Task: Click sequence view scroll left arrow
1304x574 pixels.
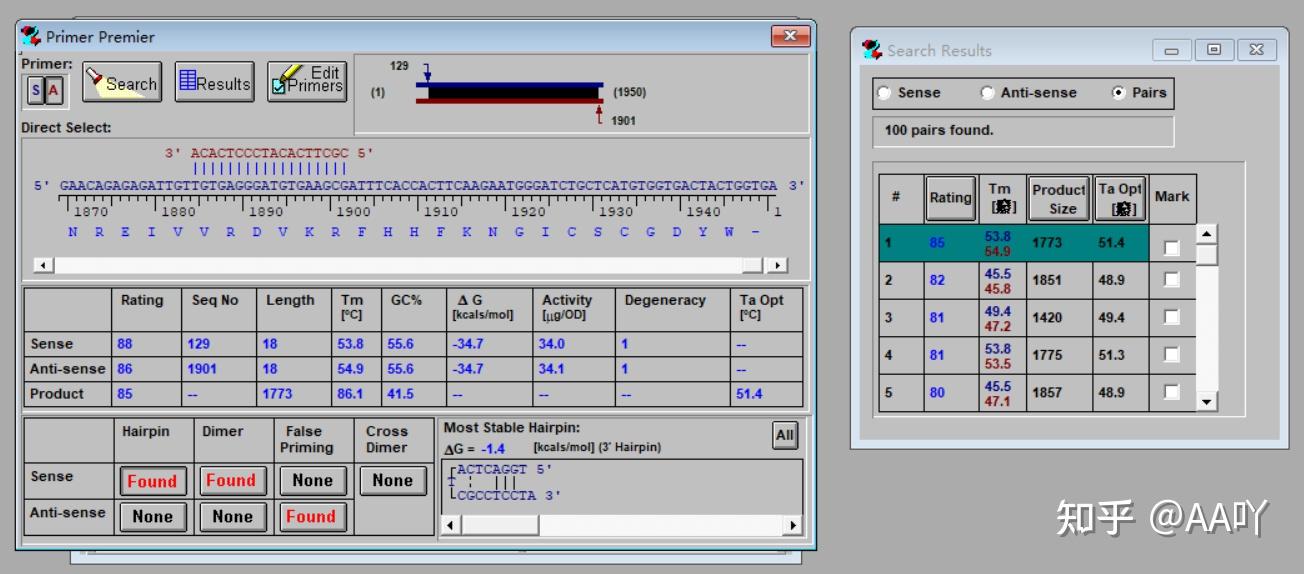Action: click(43, 265)
